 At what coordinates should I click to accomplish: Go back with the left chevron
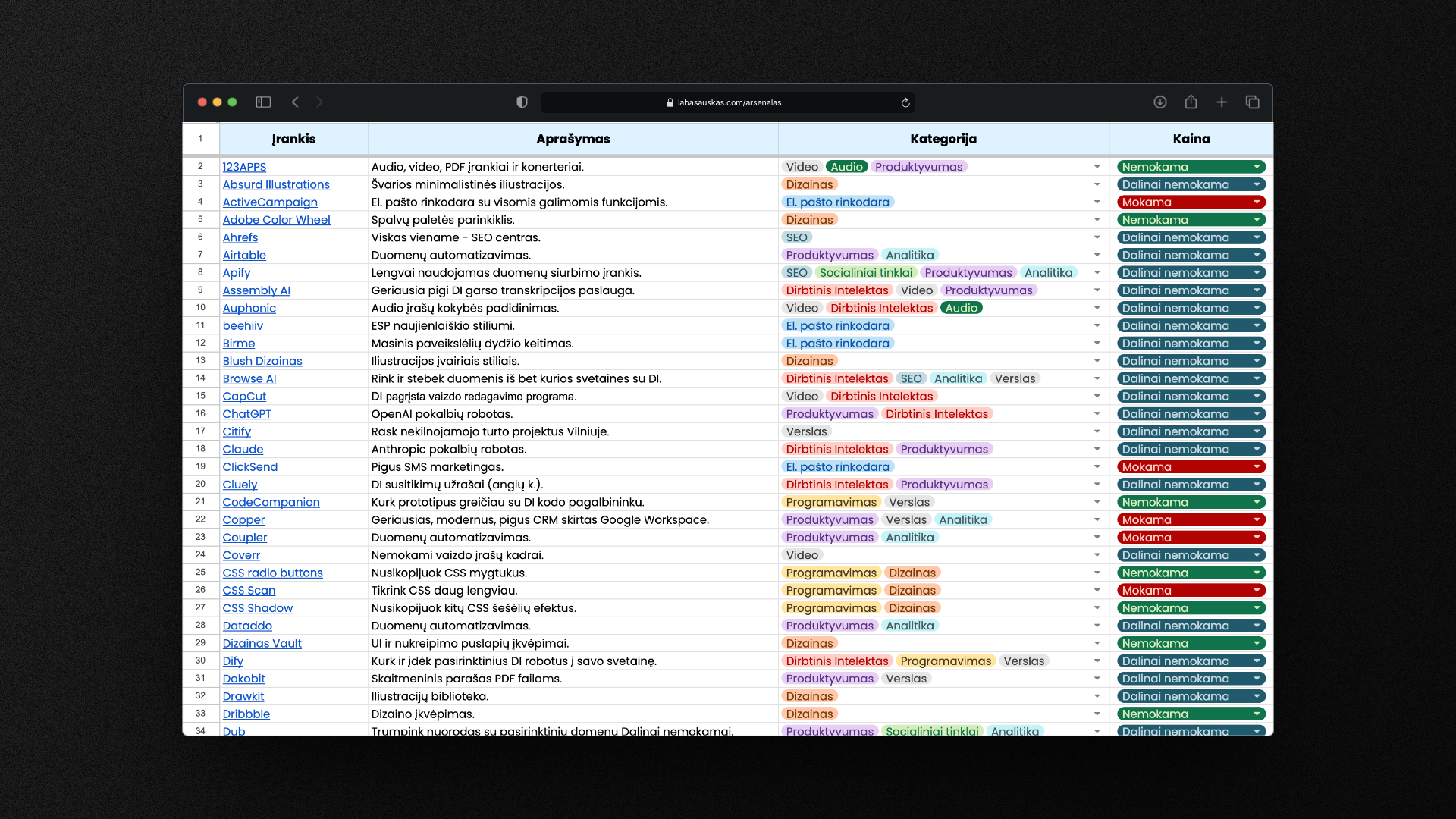(295, 102)
